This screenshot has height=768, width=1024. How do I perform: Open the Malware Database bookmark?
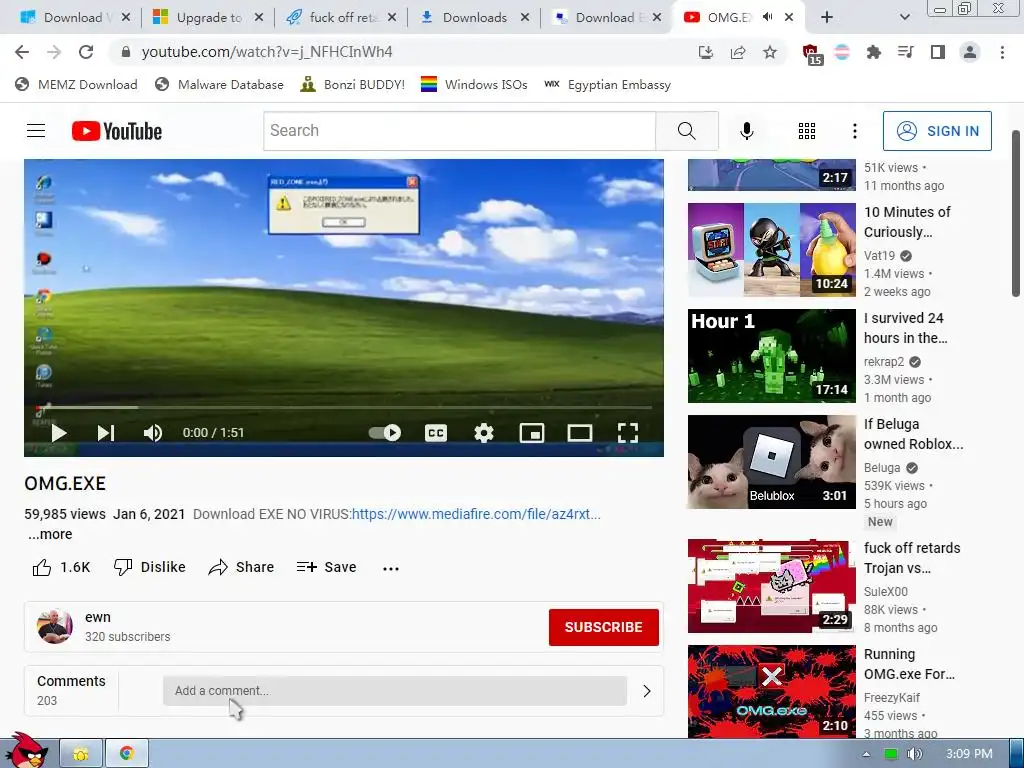(219, 84)
